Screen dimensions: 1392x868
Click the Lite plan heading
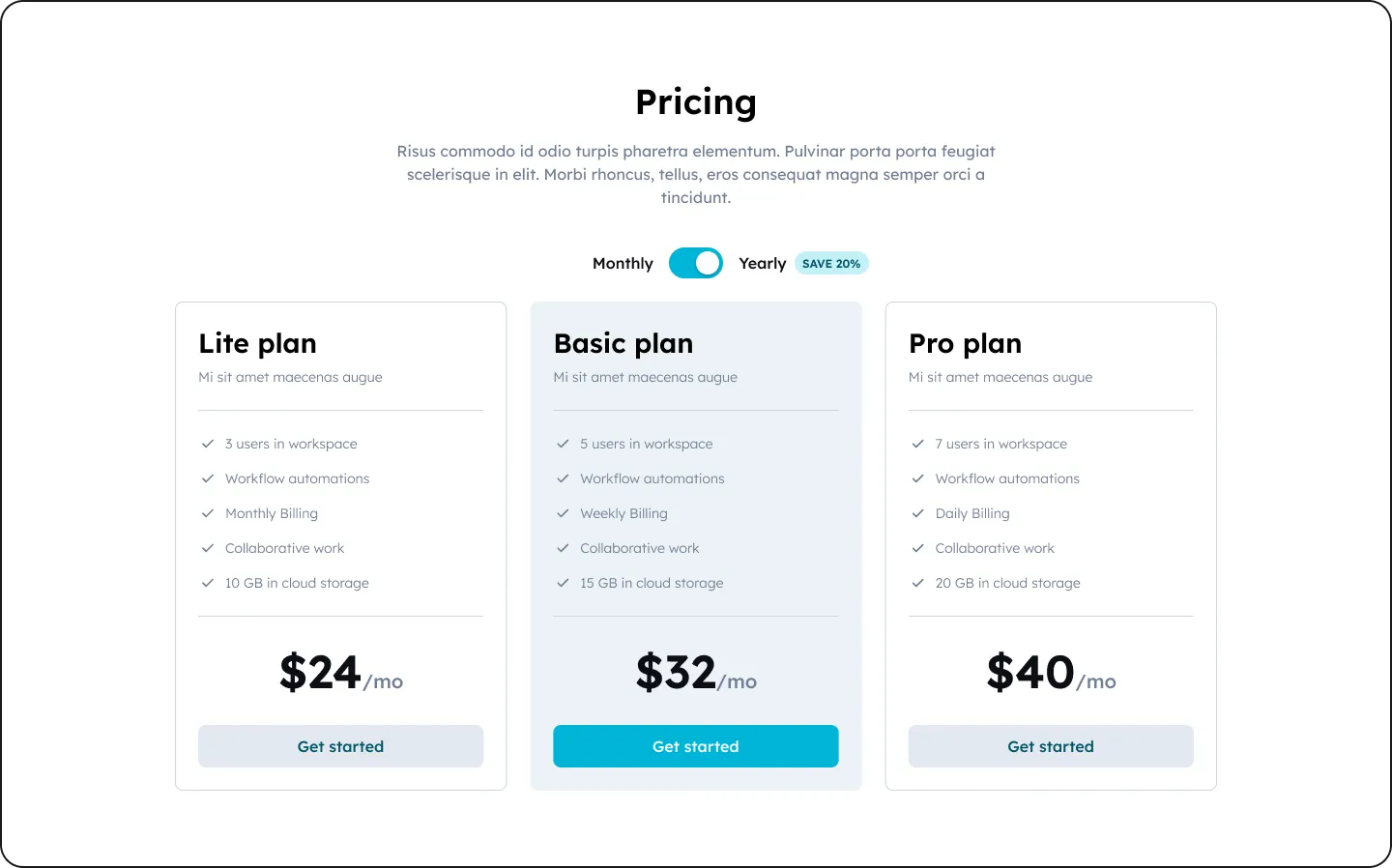tap(257, 343)
